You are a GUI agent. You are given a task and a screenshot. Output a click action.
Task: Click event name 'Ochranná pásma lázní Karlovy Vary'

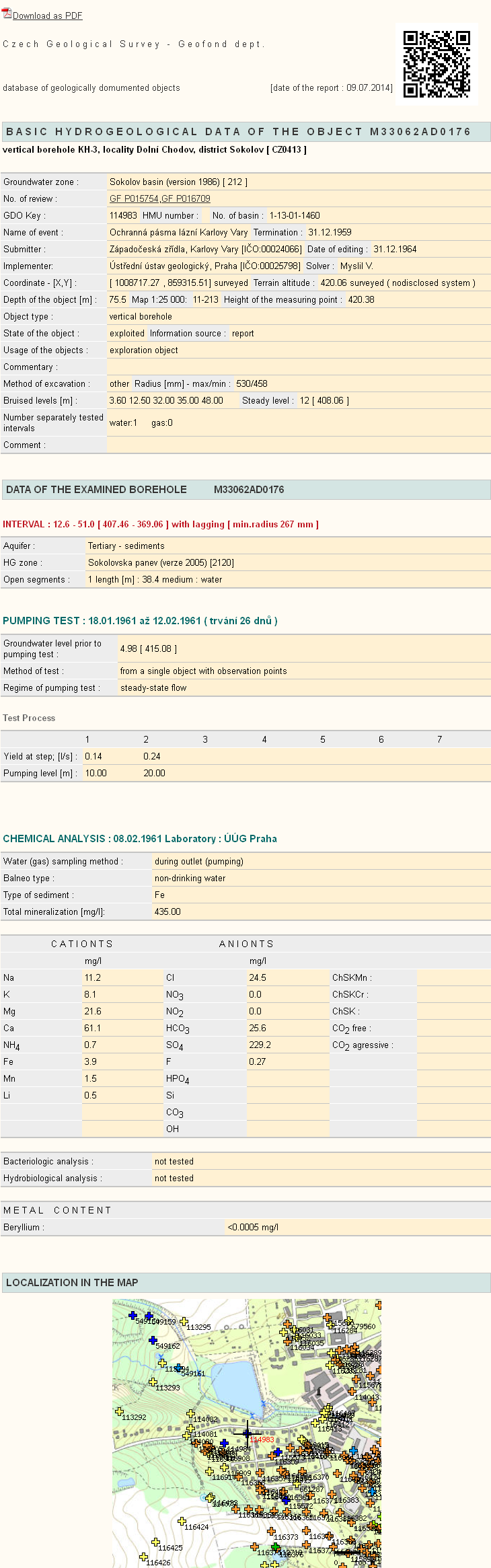(178, 232)
